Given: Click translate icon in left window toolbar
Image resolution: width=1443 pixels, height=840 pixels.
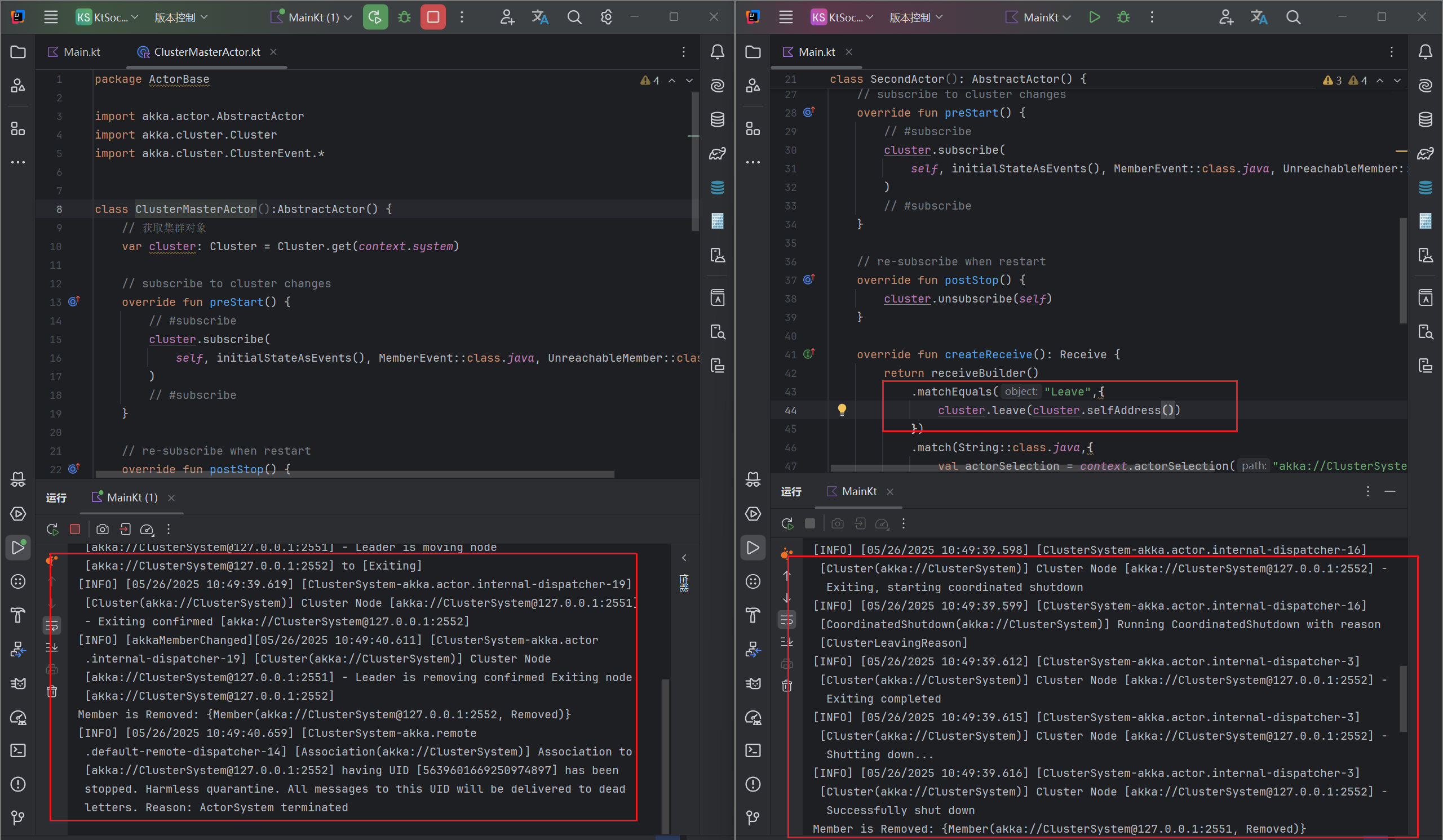Looking at the screenshot, I should pos(540,17).
